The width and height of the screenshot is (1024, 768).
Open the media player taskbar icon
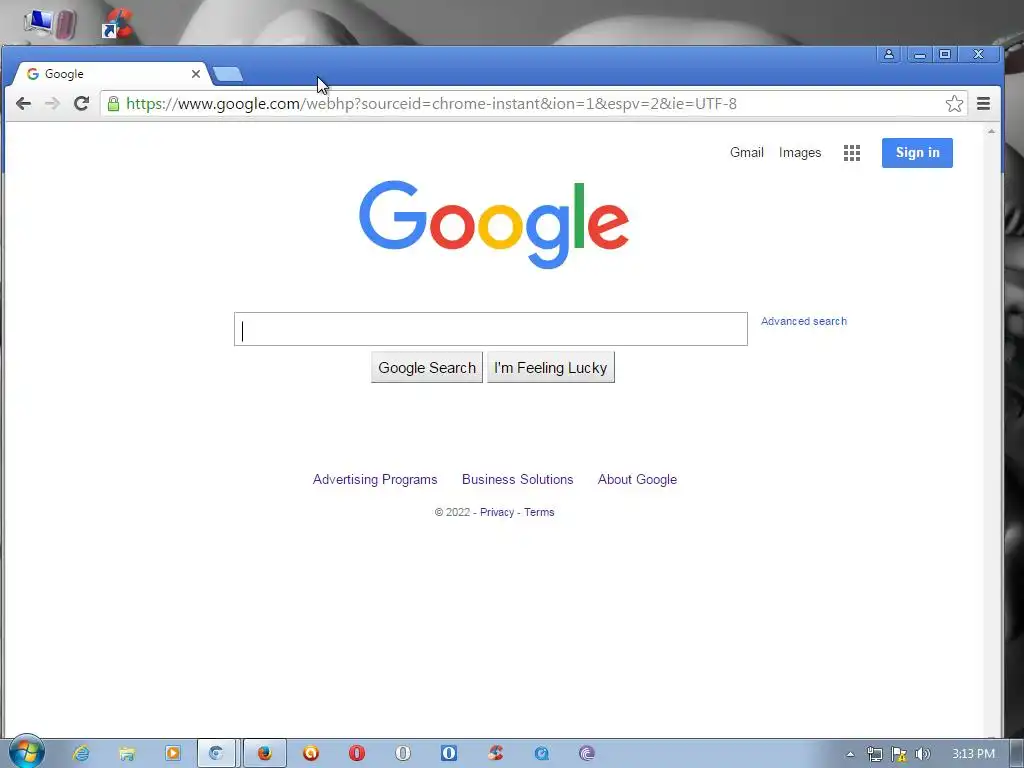[172, 754]
